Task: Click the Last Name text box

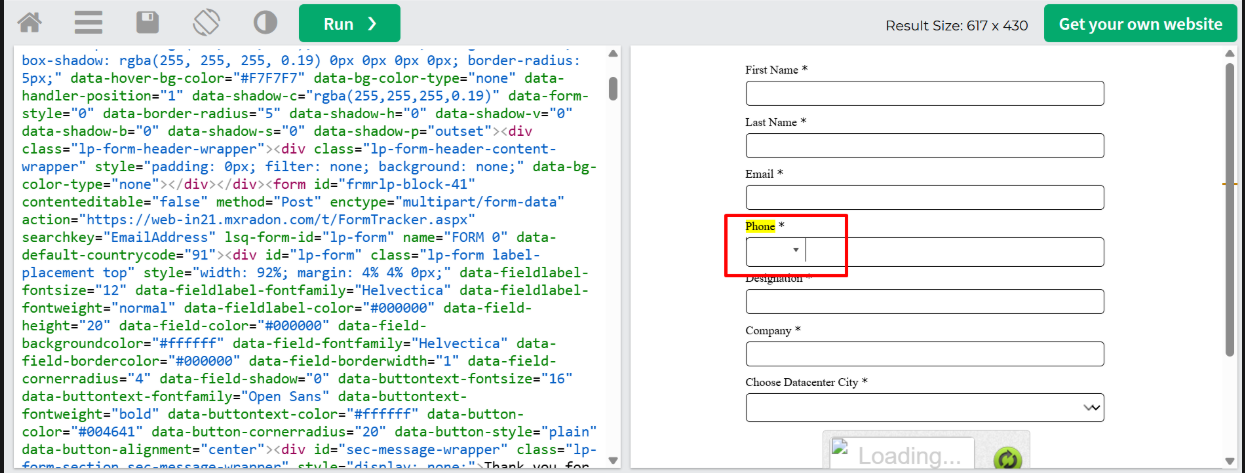Action: pyautogui.click(x=924, y=145)
